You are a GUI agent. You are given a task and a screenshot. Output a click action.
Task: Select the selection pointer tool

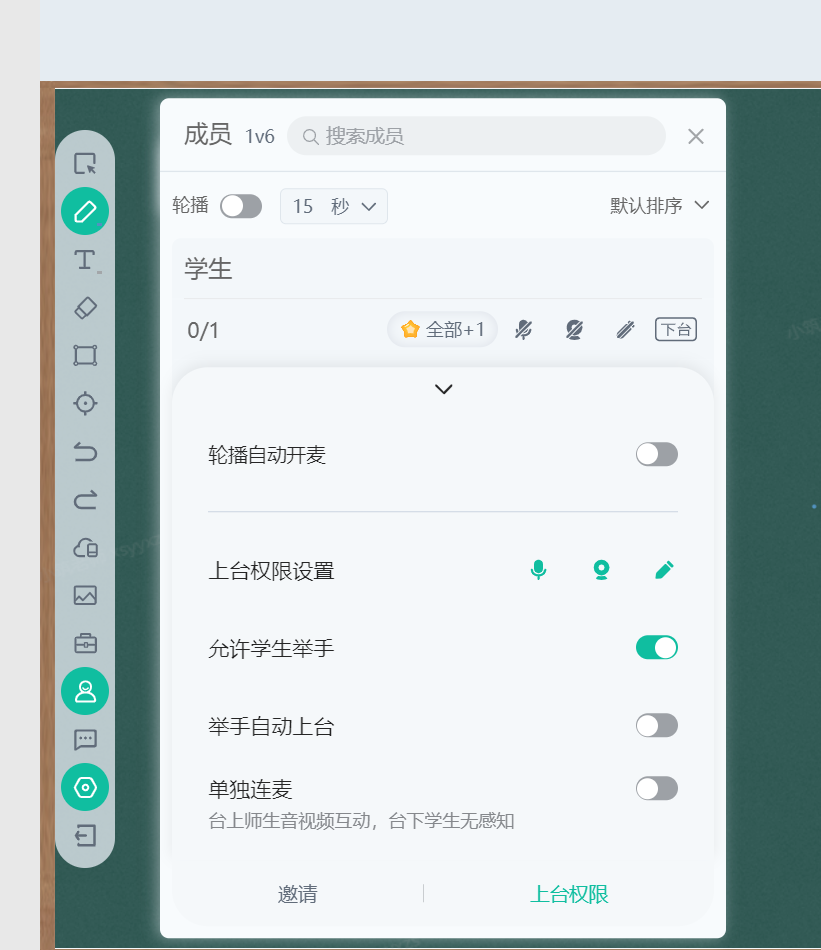[x=85, y=164]
